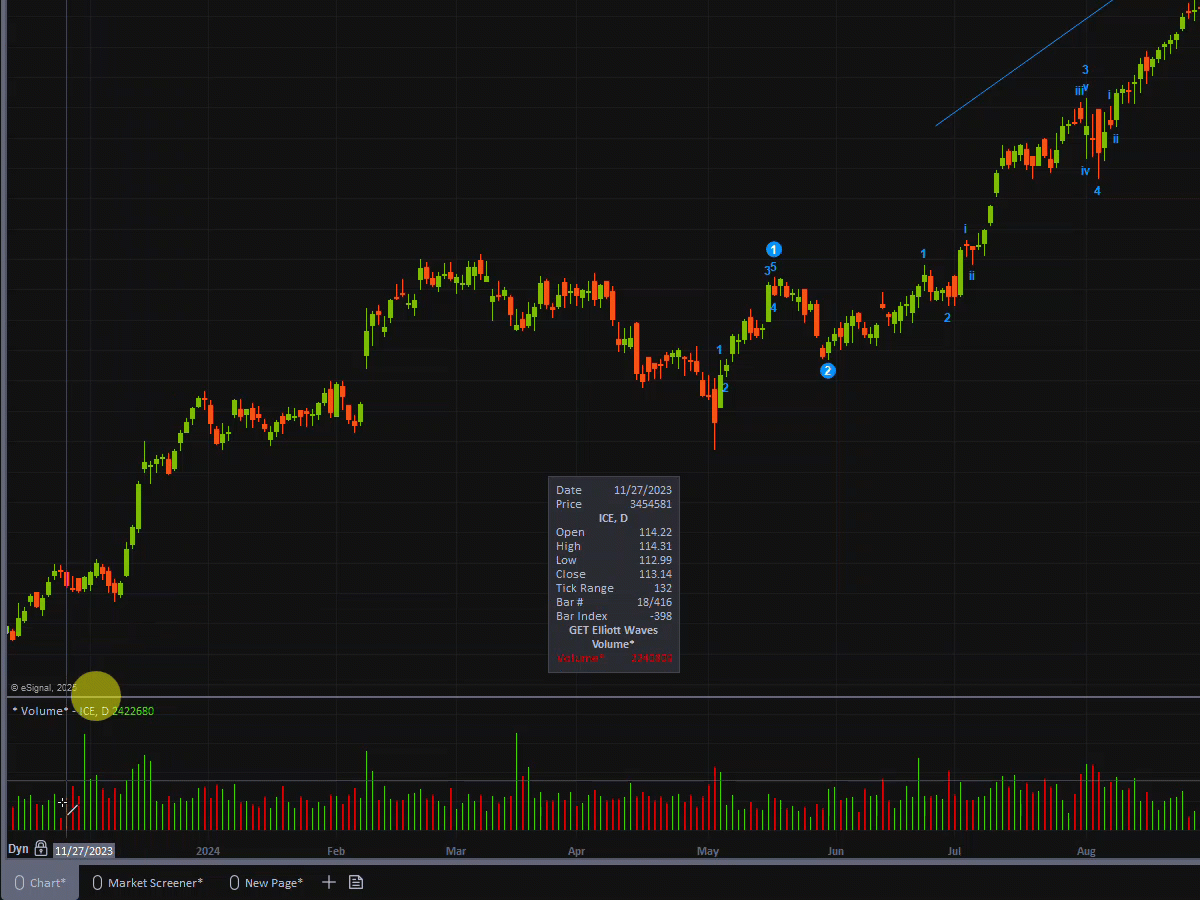
Task: Switch to the Market Screener tab
Action: (x=155, y=883)
